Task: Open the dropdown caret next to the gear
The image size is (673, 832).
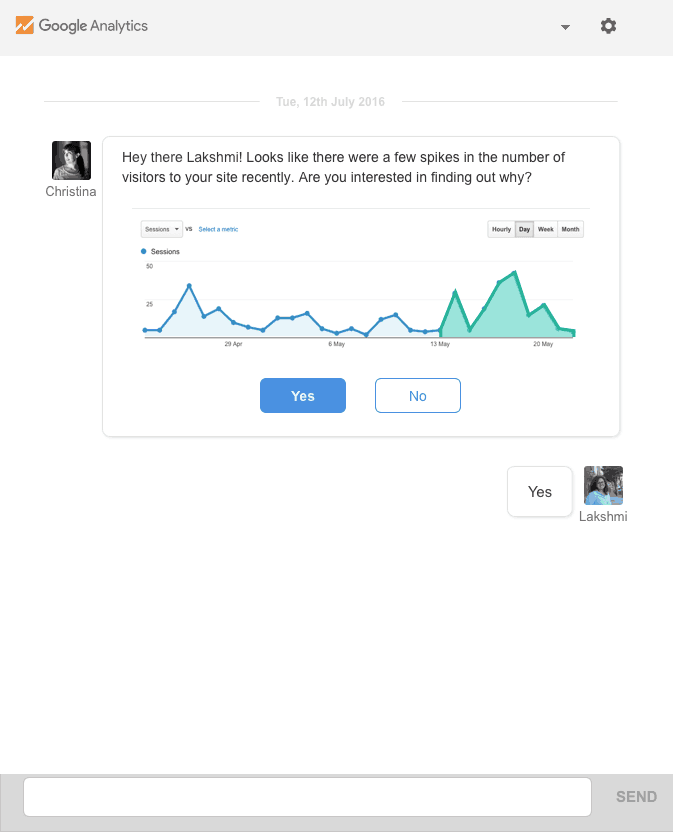Action: pos(565,27)
